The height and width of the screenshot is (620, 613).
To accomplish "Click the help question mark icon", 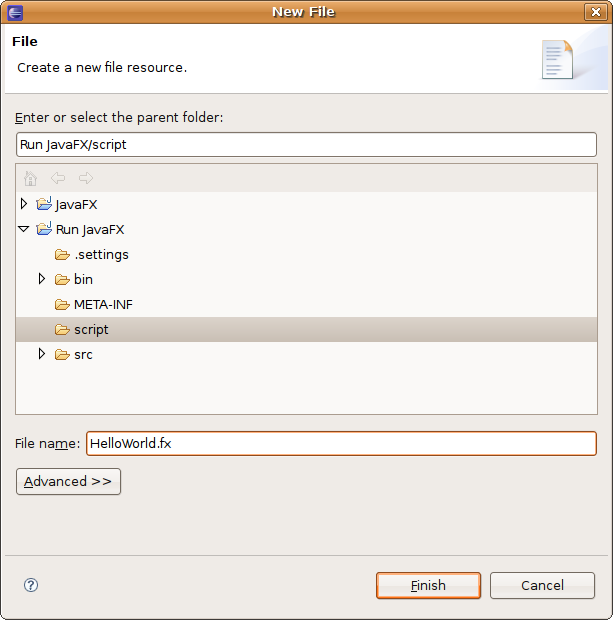I will pyautogui.click(x=31, y=585).
